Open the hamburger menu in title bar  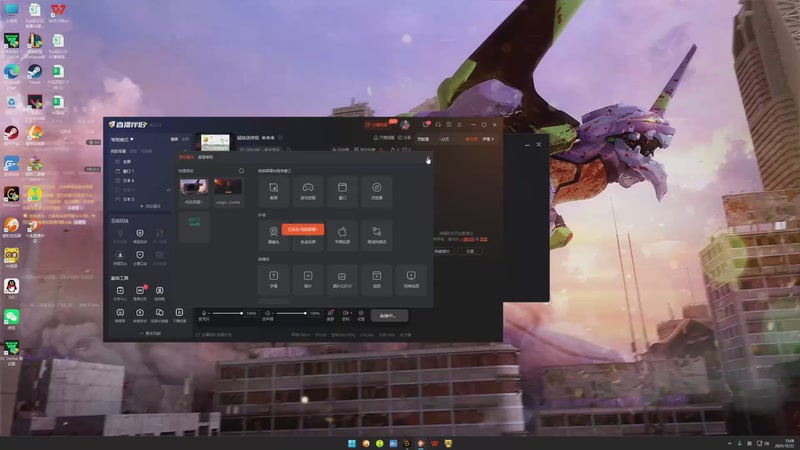459,124
